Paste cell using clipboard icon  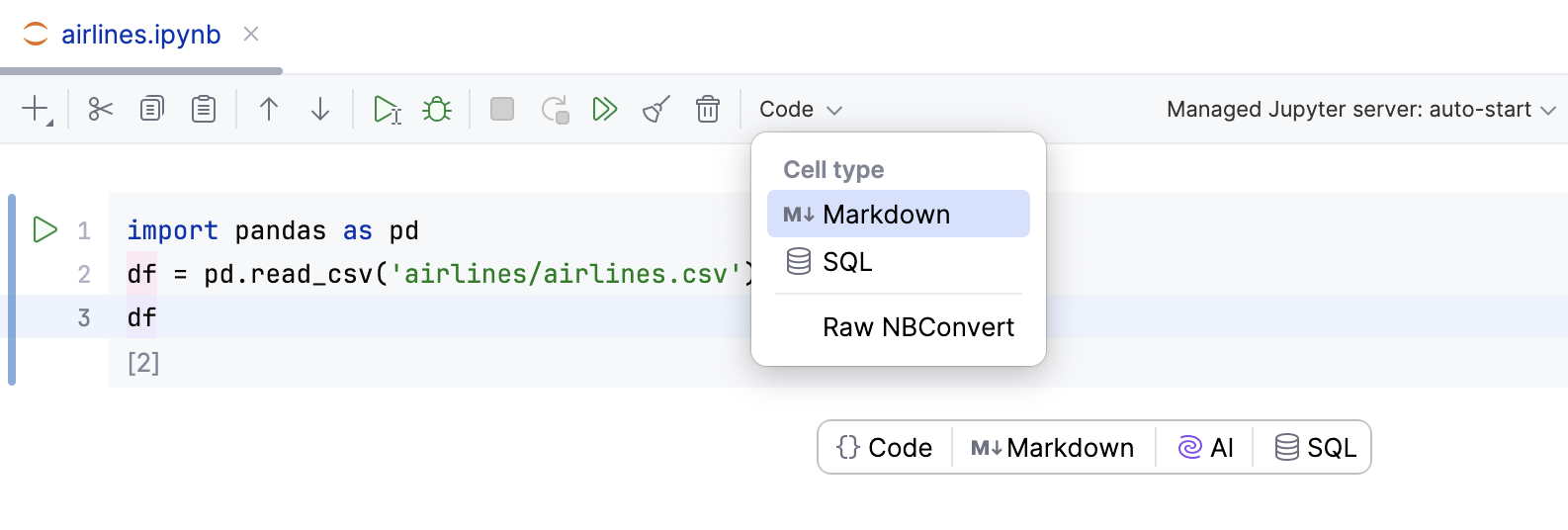204,109
